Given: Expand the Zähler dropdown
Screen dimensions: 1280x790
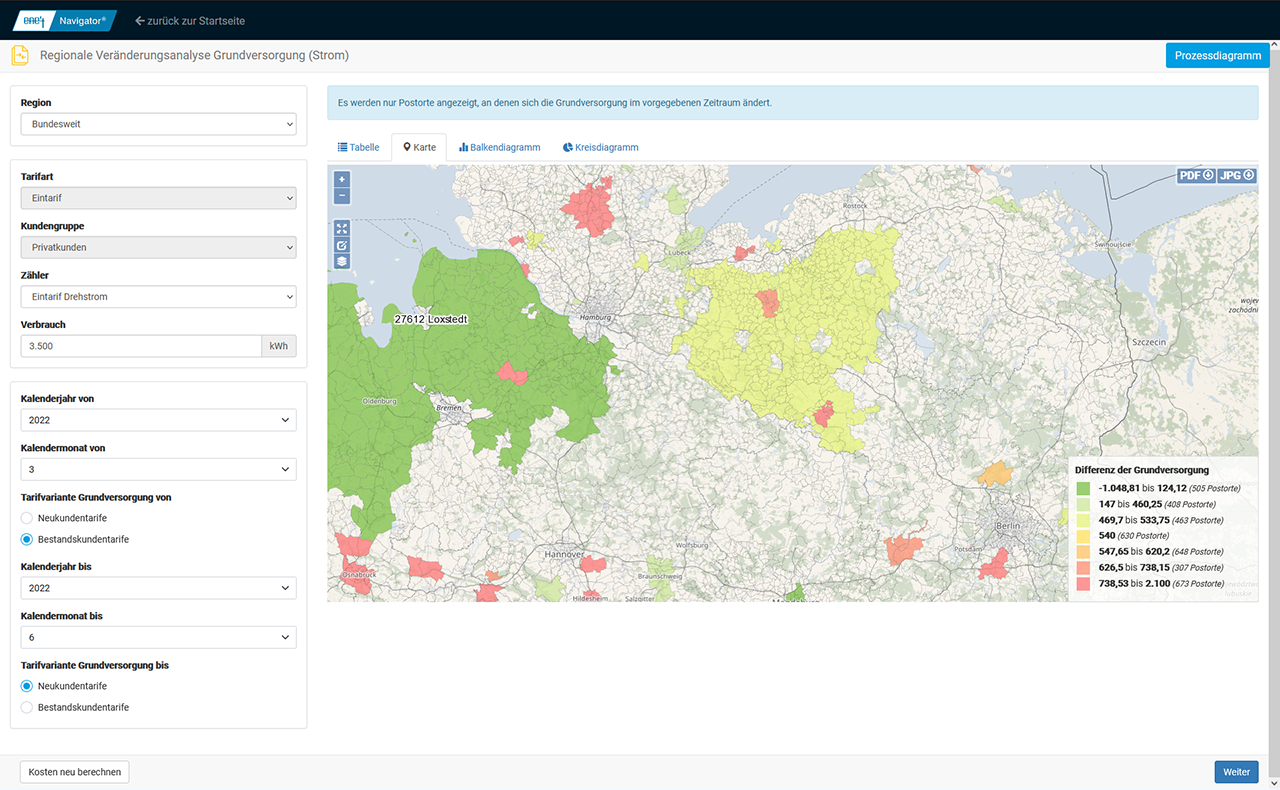Looking at the screenshot, I should click(x=158, y=297).
